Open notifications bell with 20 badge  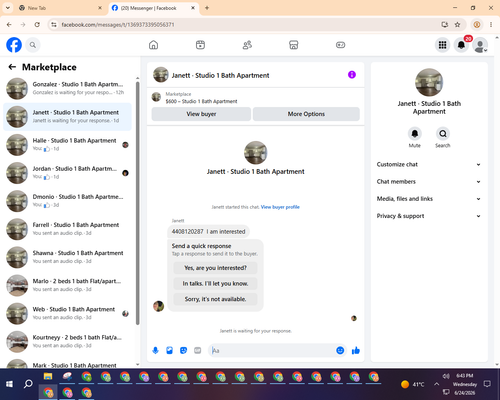coord(462,44)
